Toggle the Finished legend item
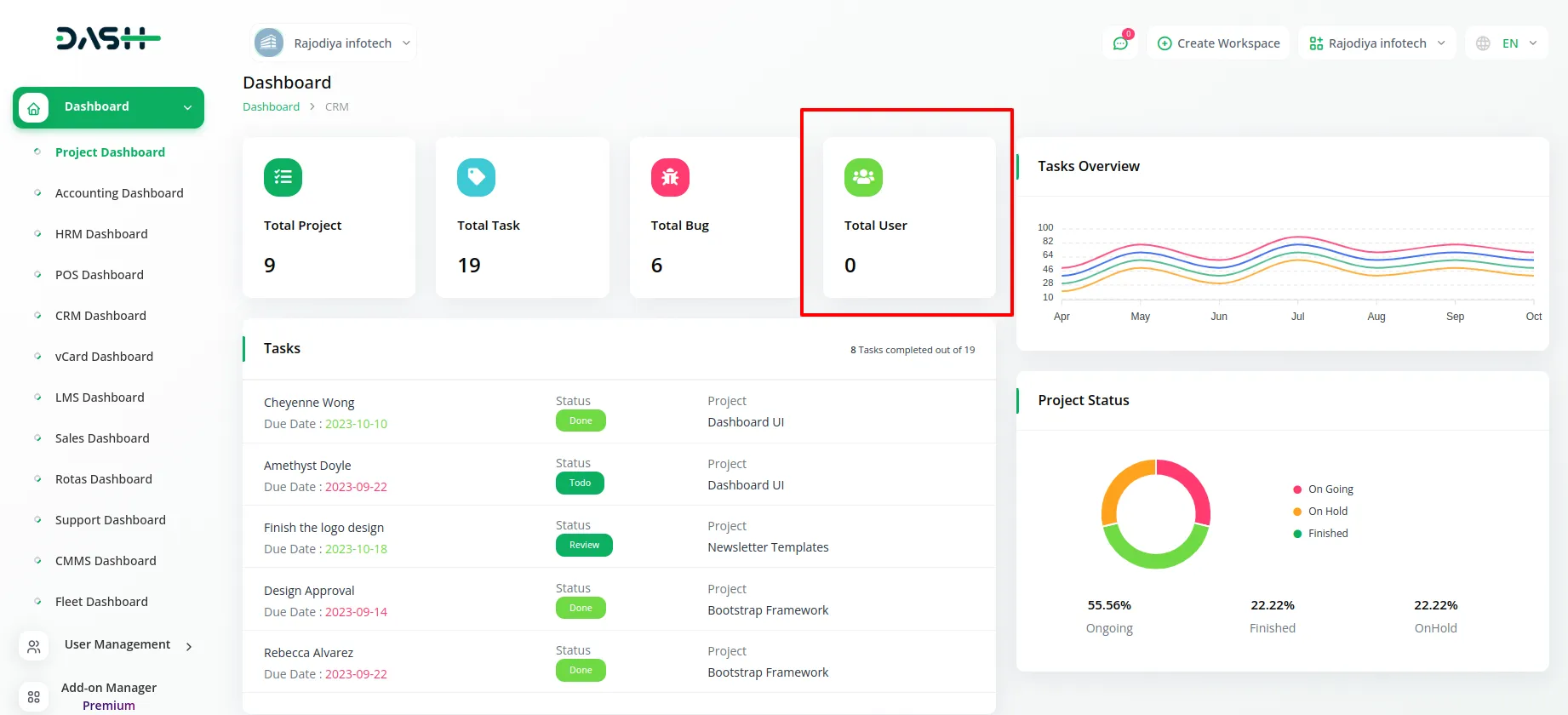The image size is (1568, 715). (x=1327, y=534)
